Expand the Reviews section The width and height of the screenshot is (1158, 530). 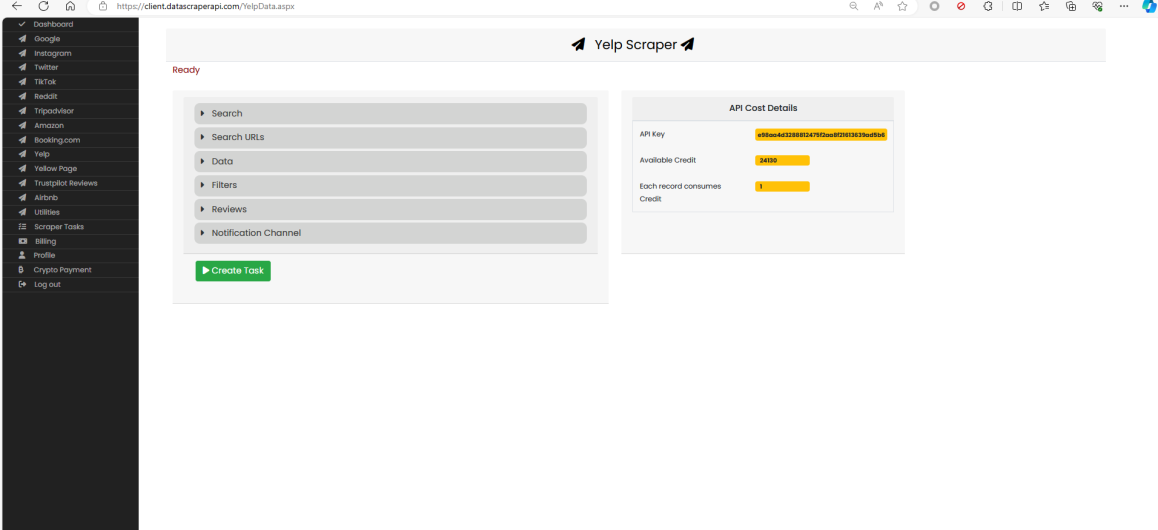click(391, 209)
